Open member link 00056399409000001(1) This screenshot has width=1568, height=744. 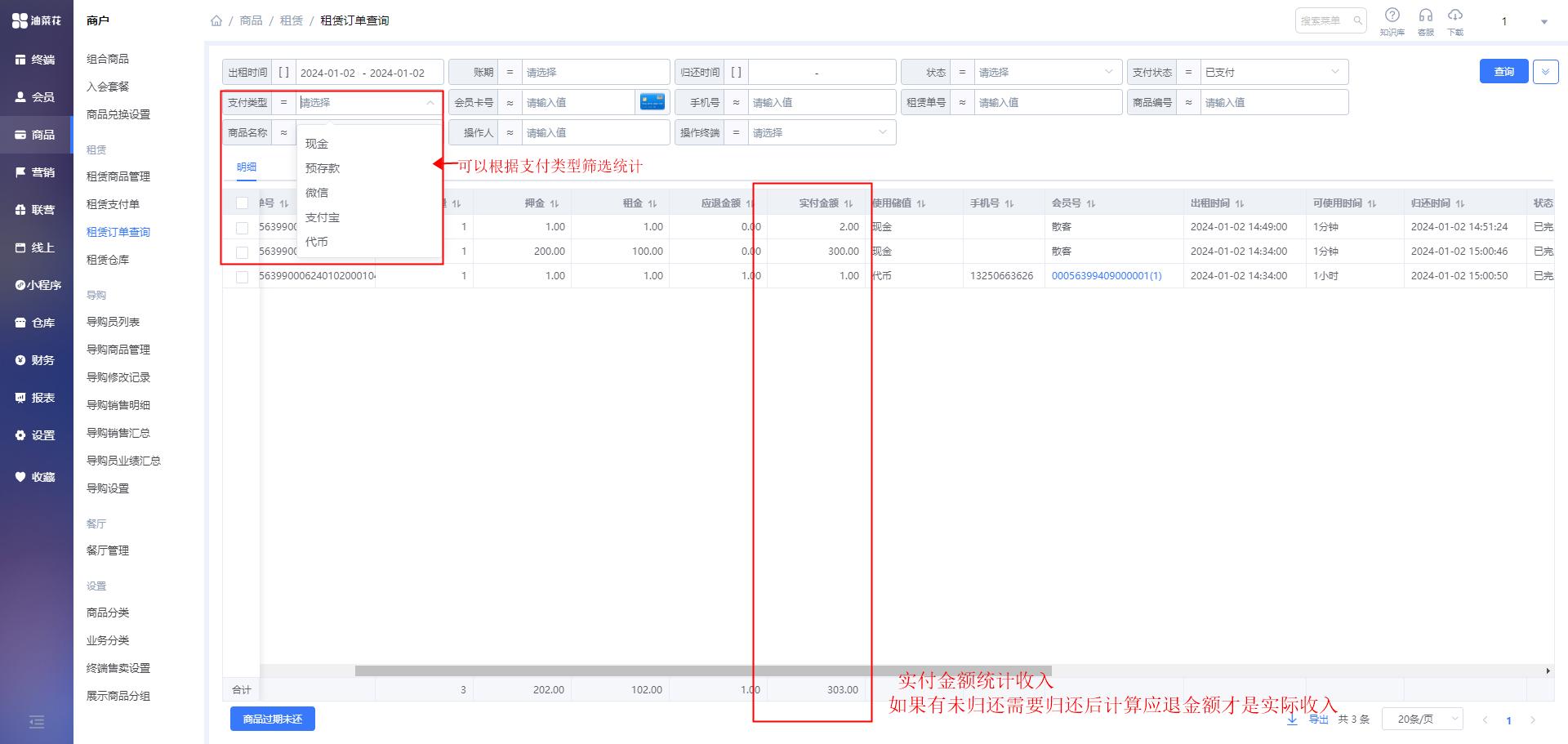pos(1106,276)
